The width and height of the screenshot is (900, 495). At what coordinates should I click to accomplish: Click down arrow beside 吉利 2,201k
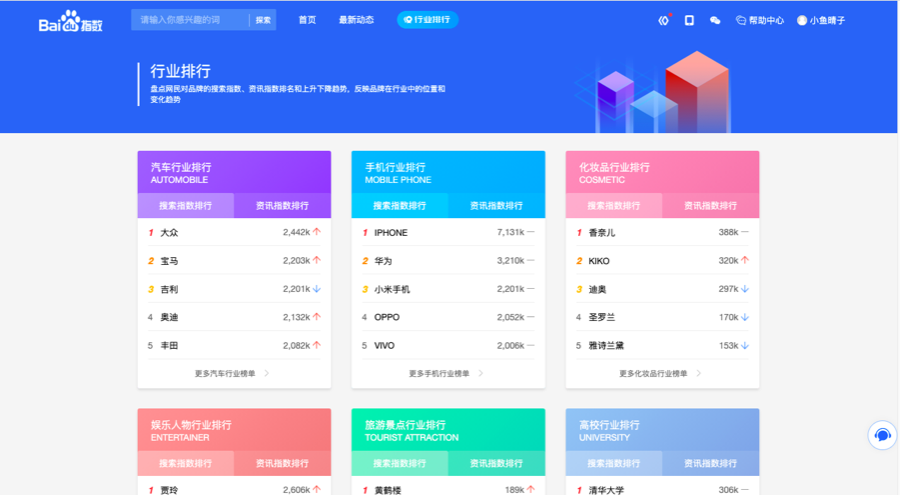tap(317, 289)
